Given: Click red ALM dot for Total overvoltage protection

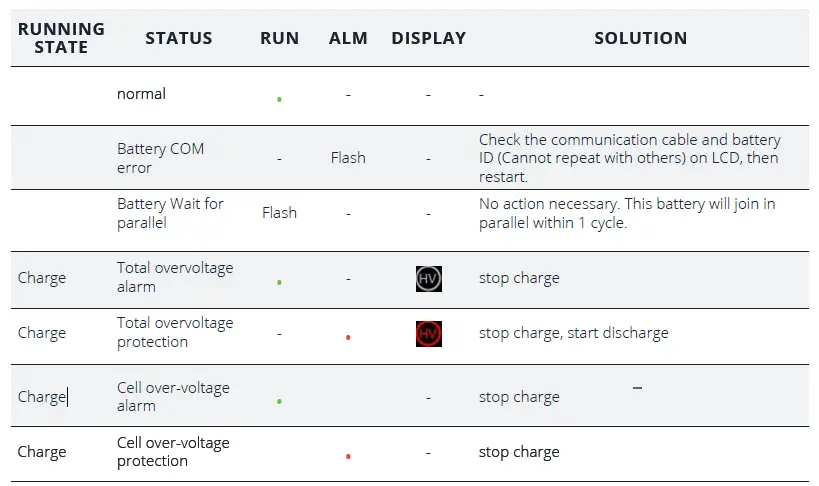Looking at the screenshot, I should tap(348, 338).
